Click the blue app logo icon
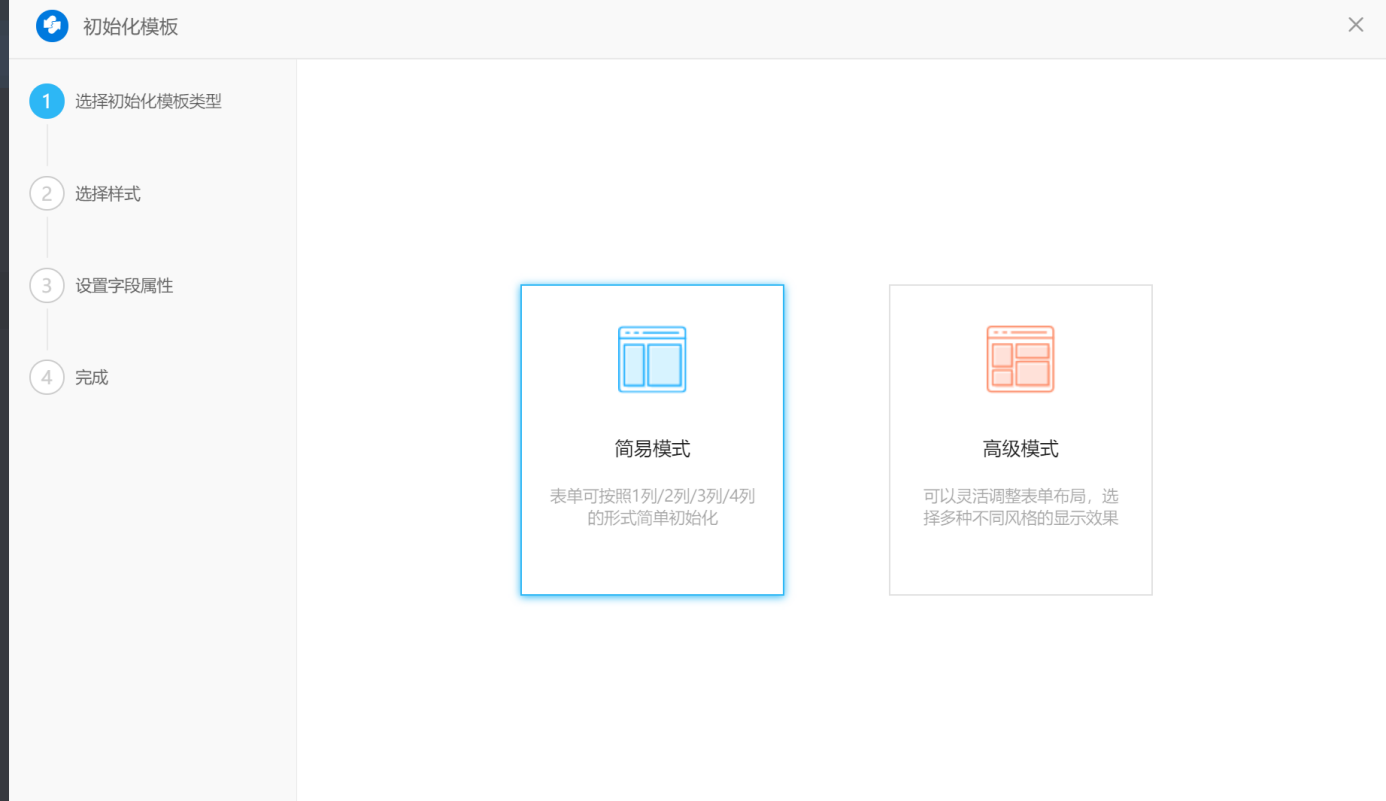This screenshot has width=1386, height=801. coord(52,26)
